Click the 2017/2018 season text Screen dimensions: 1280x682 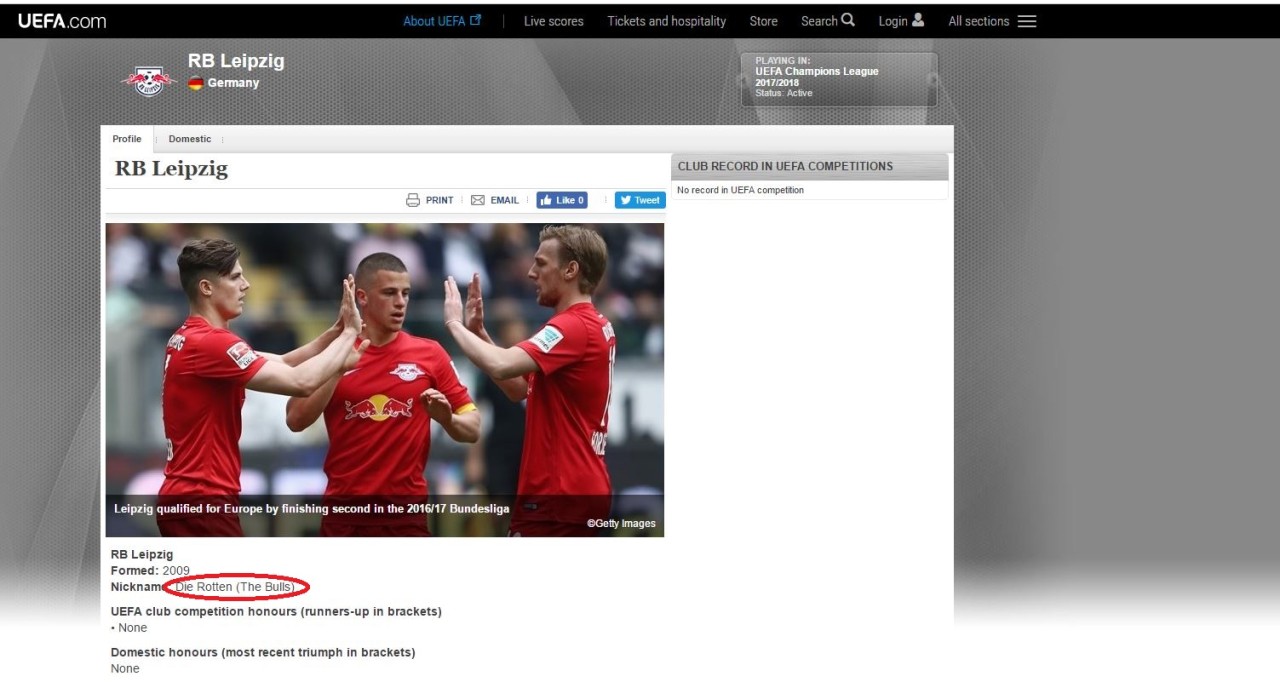pyautogui.click(x=777, y=82)
